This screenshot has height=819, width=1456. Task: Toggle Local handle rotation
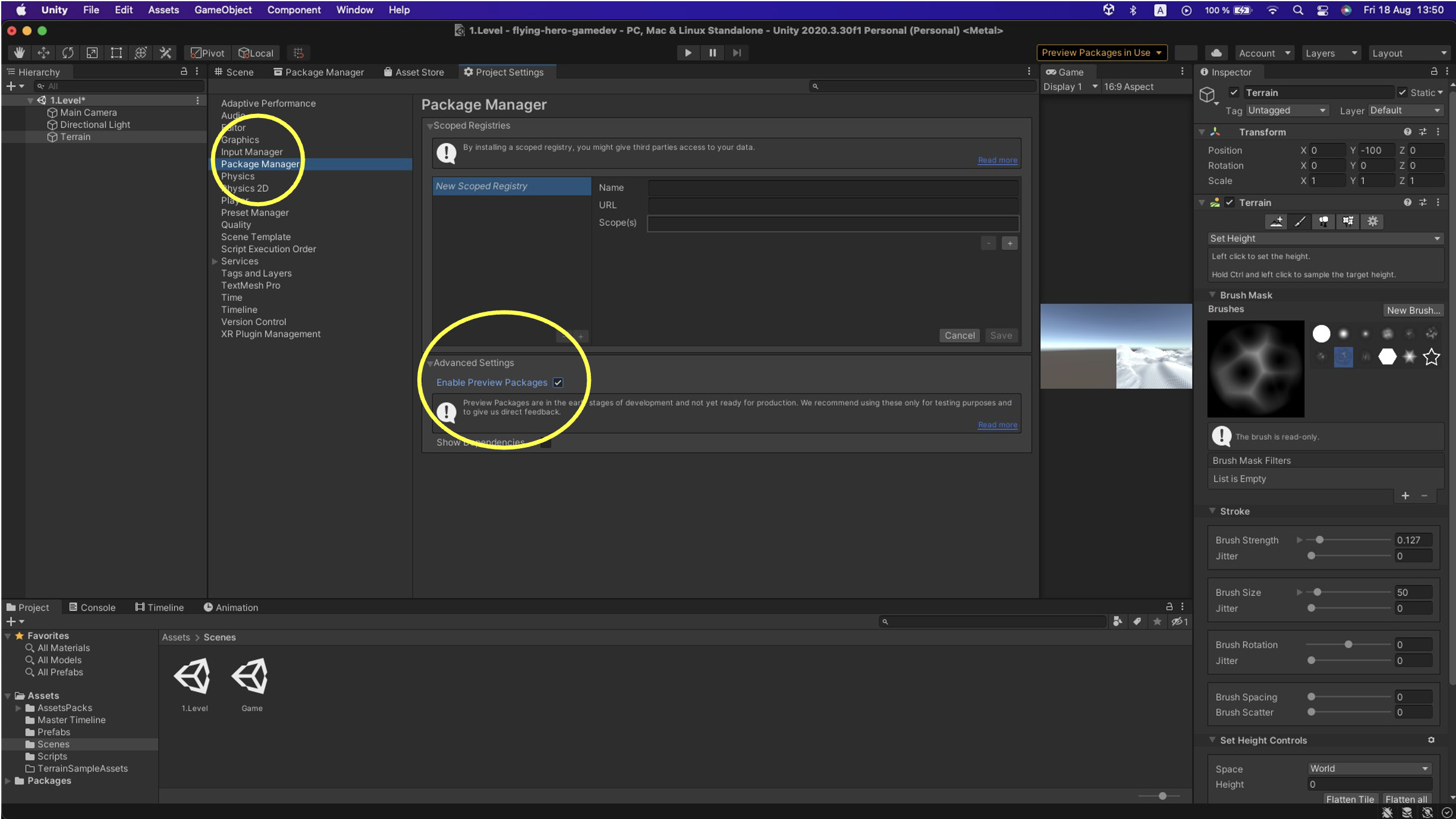point(255,53)
